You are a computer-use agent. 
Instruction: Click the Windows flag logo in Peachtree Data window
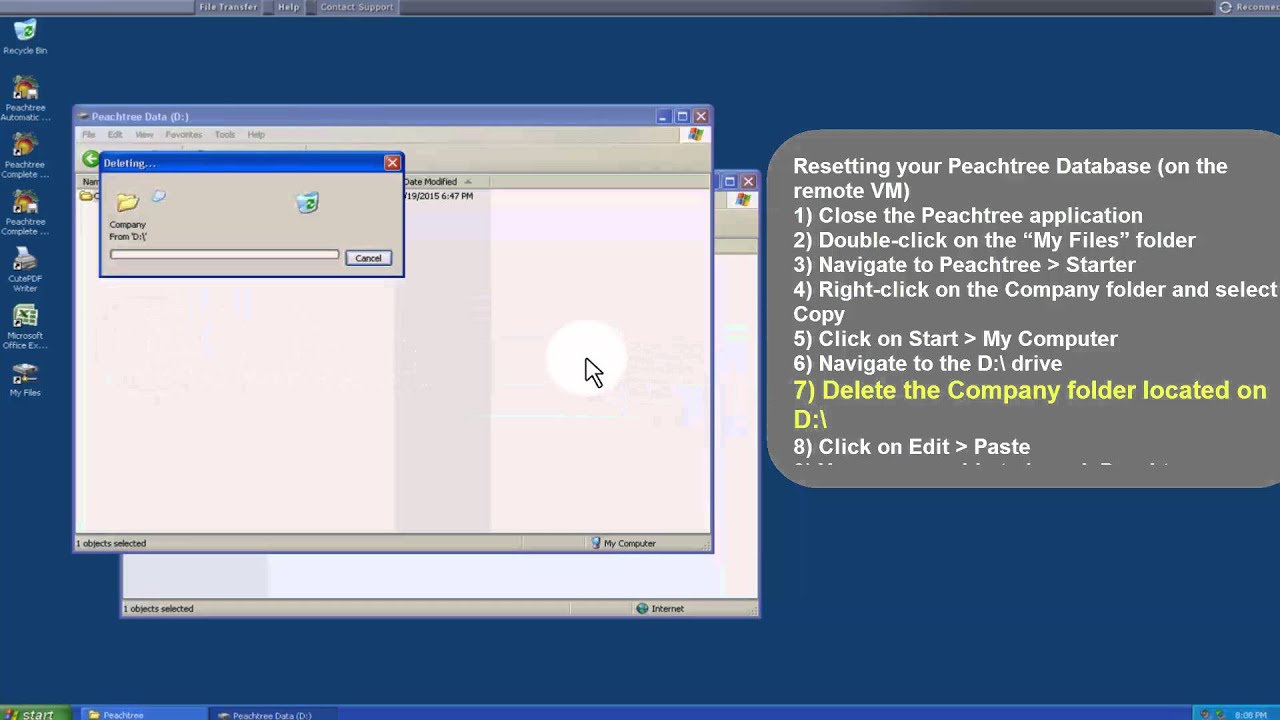click(696, 135)
